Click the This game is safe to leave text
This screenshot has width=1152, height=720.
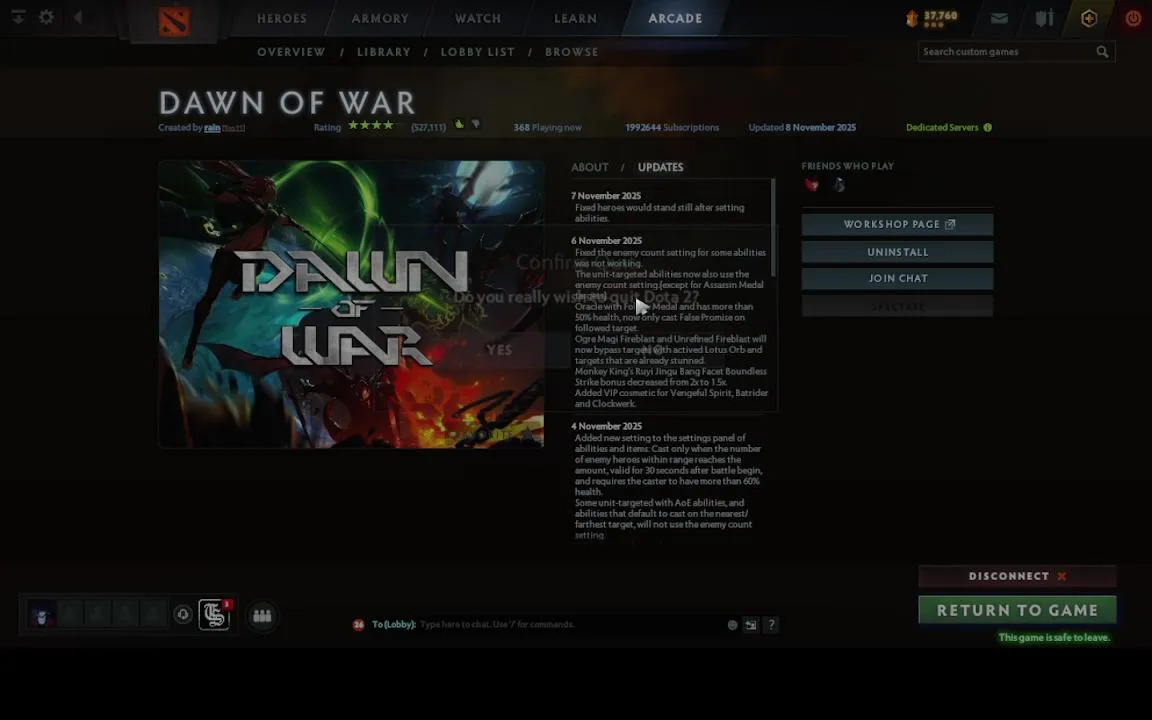1054,638
